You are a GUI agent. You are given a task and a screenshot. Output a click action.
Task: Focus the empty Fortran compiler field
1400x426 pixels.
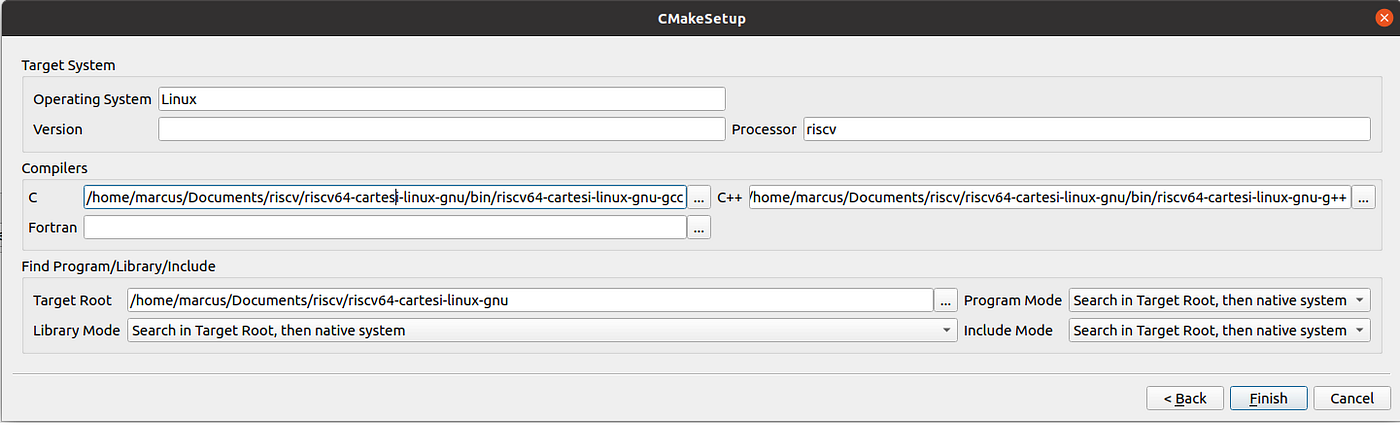(x=385, y=228)
